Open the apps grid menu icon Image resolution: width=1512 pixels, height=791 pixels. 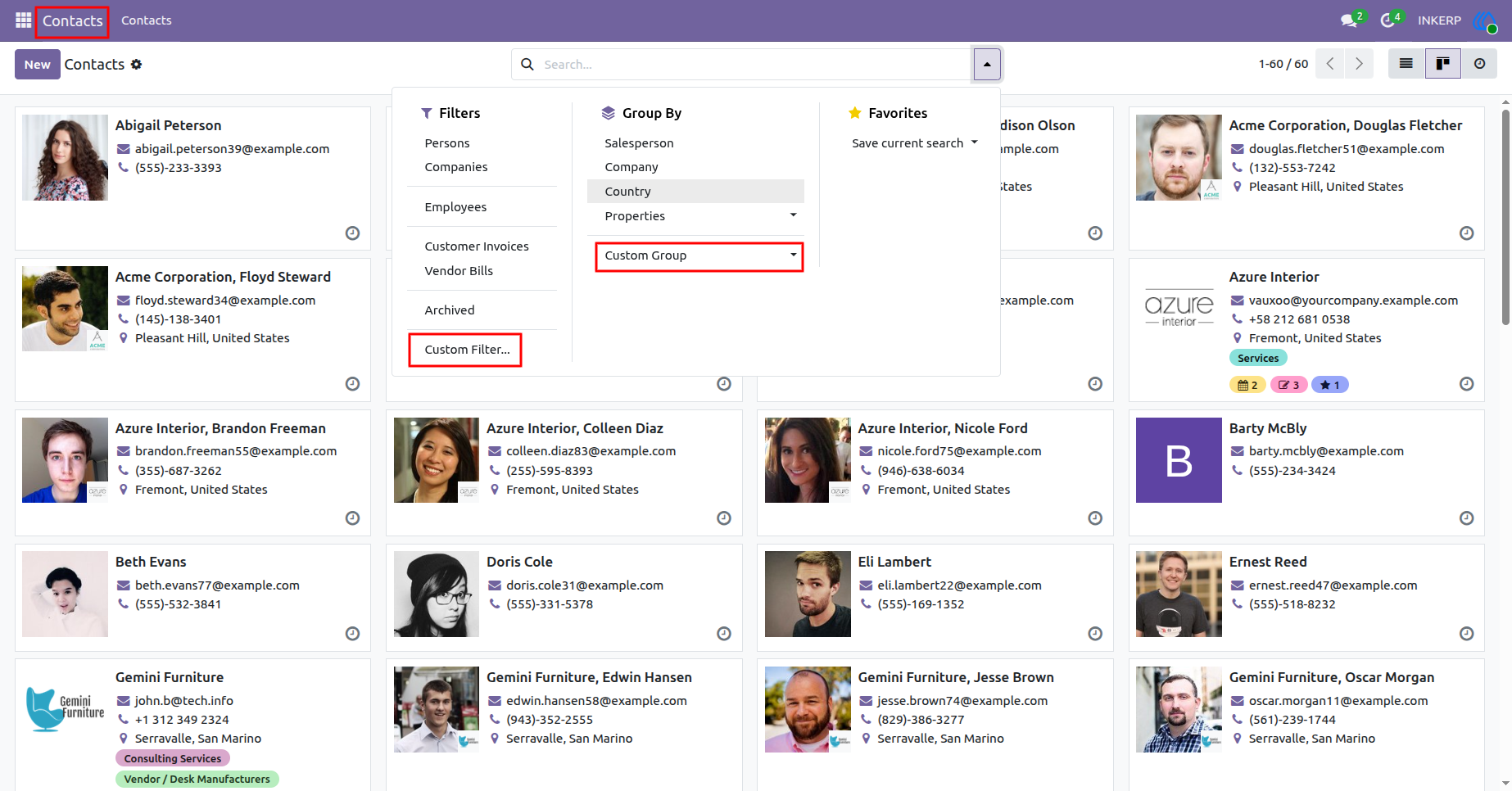coord(23,20)
